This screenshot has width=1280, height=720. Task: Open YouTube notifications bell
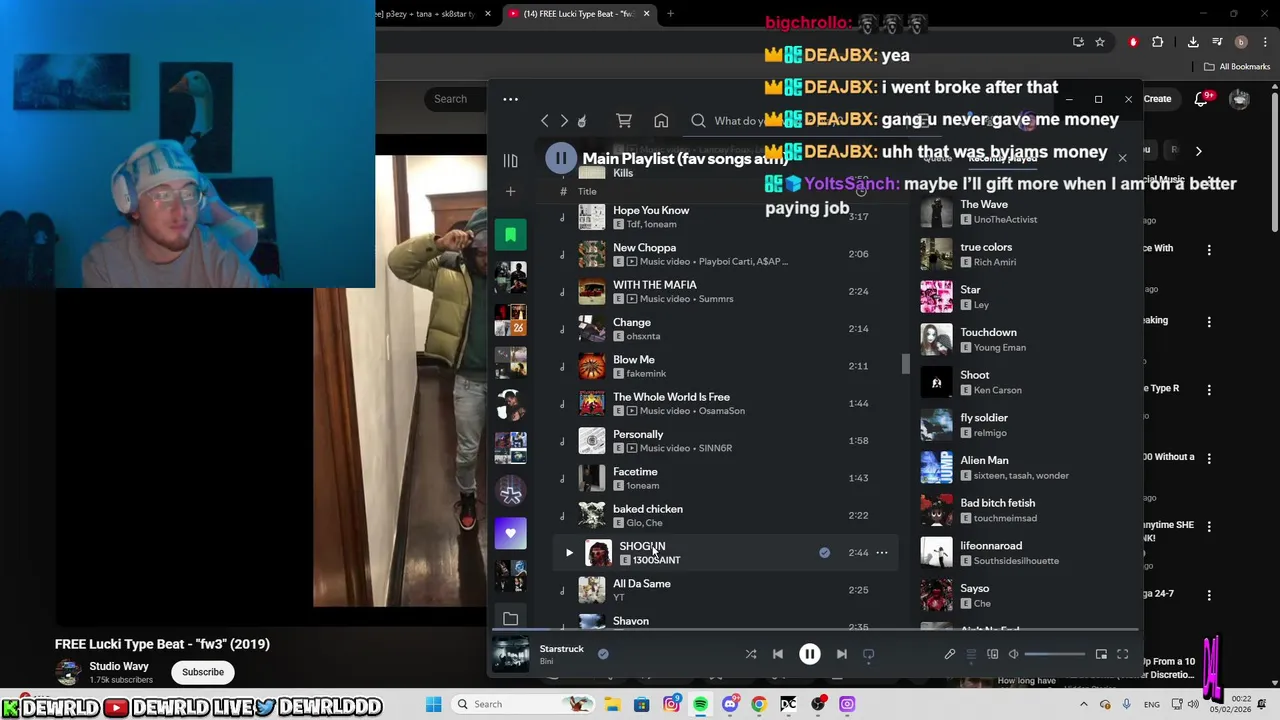coord(1202,99)
